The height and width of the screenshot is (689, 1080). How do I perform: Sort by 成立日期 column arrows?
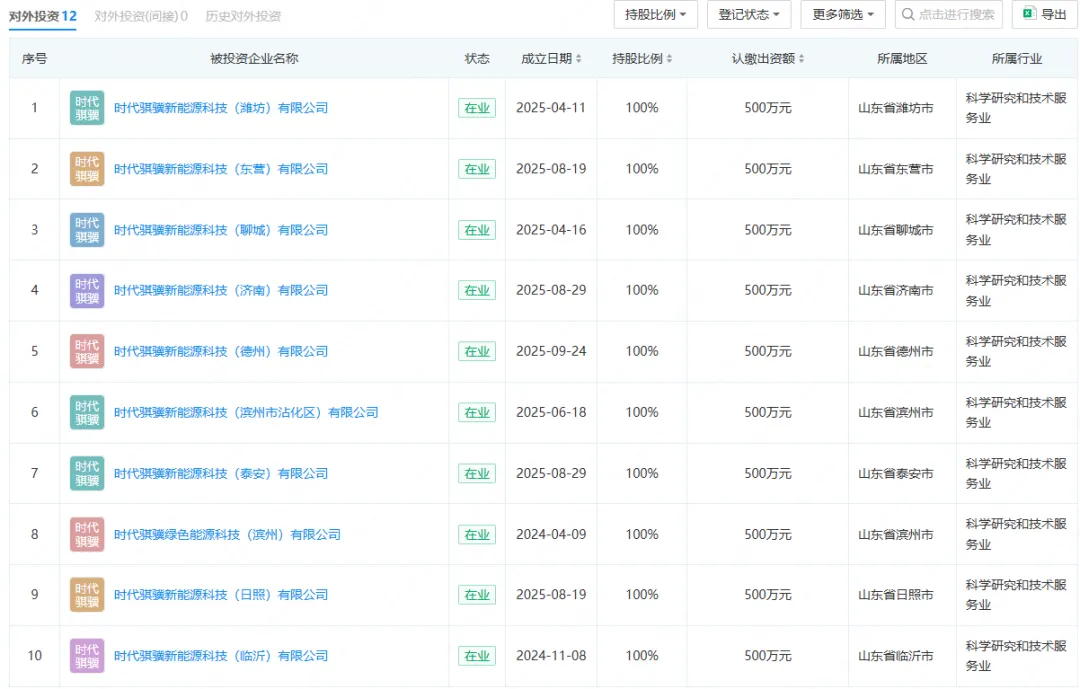[x=578, y=59]
